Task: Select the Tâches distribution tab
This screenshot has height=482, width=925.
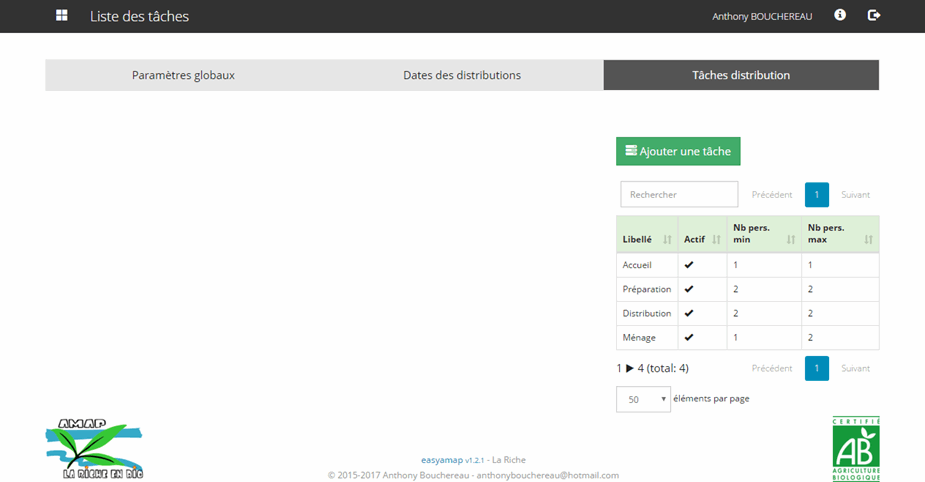Action: click(x=741, y=75)
